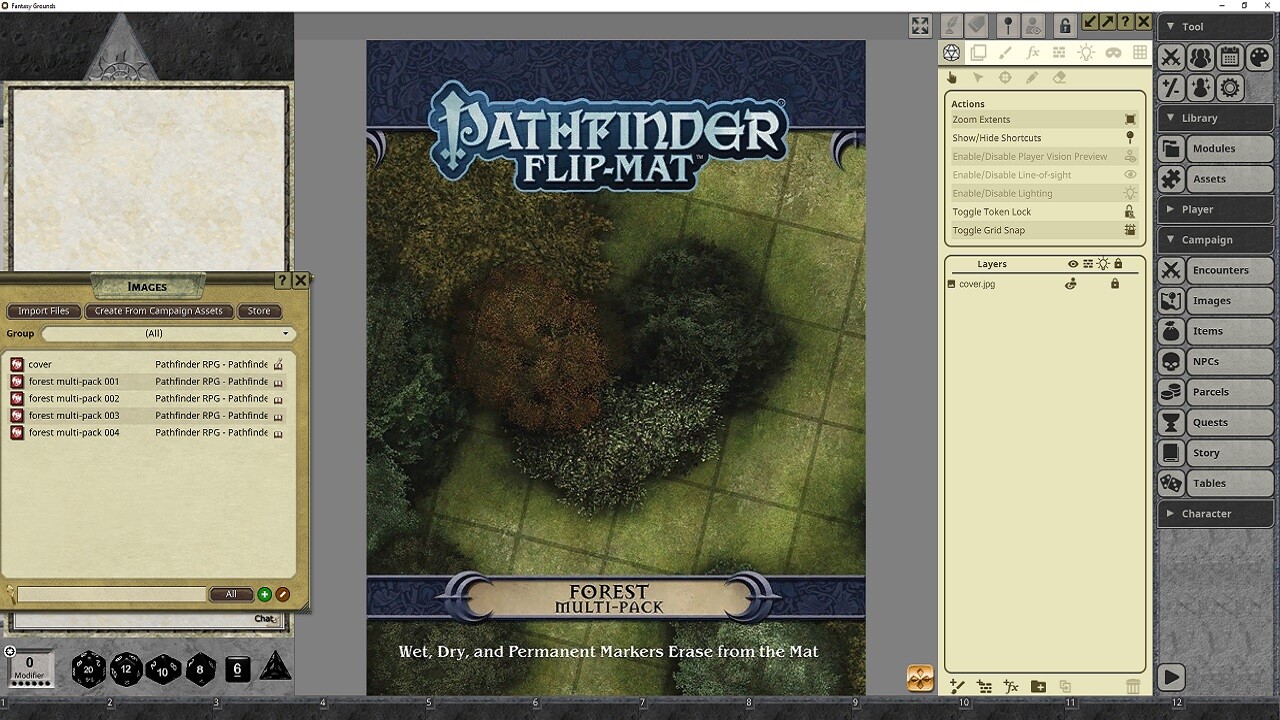
Task: Click the mask tool in the image toolbar
Action: [1113, 52]
